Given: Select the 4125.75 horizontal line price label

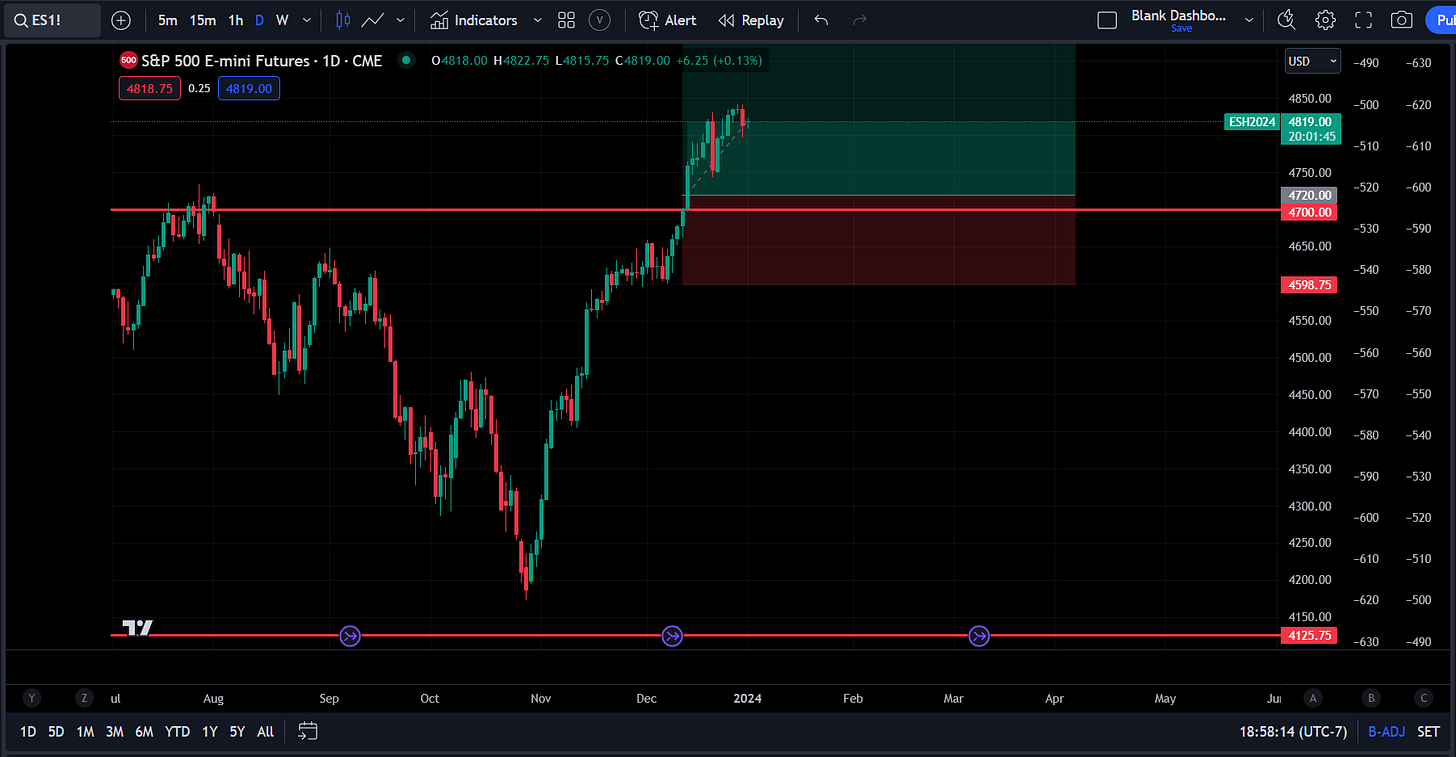Looking at the screenshot, I should click(1309, 635).
